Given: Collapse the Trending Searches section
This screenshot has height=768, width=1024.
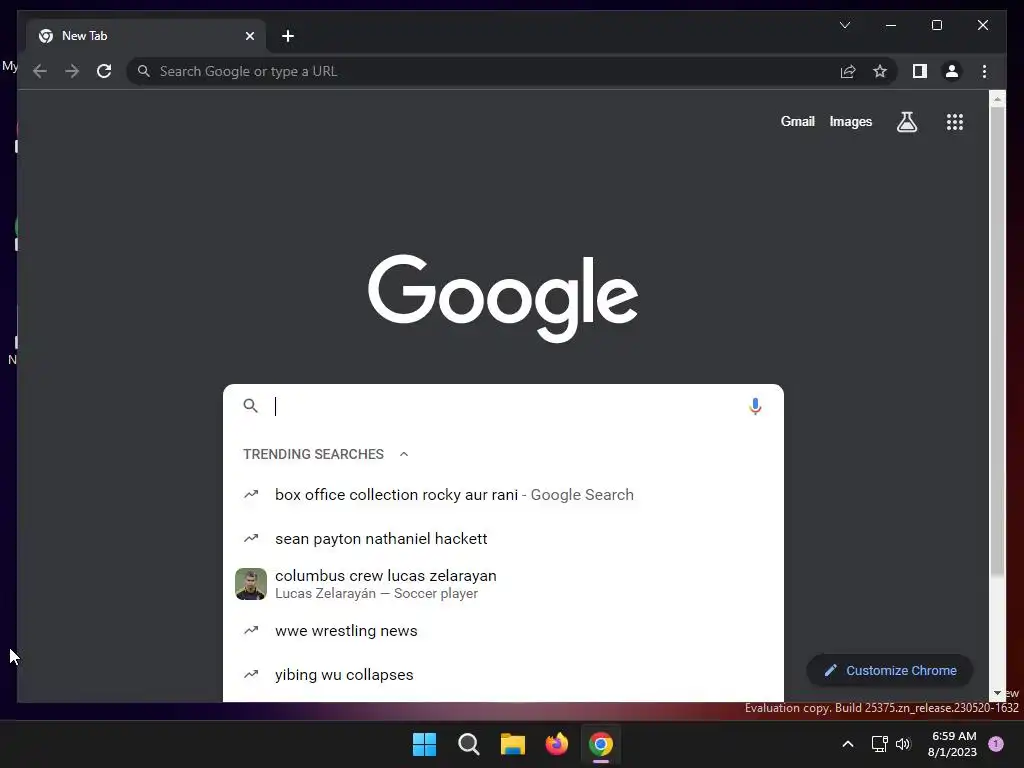Looking at the screenshot, I should pos(404,455).
